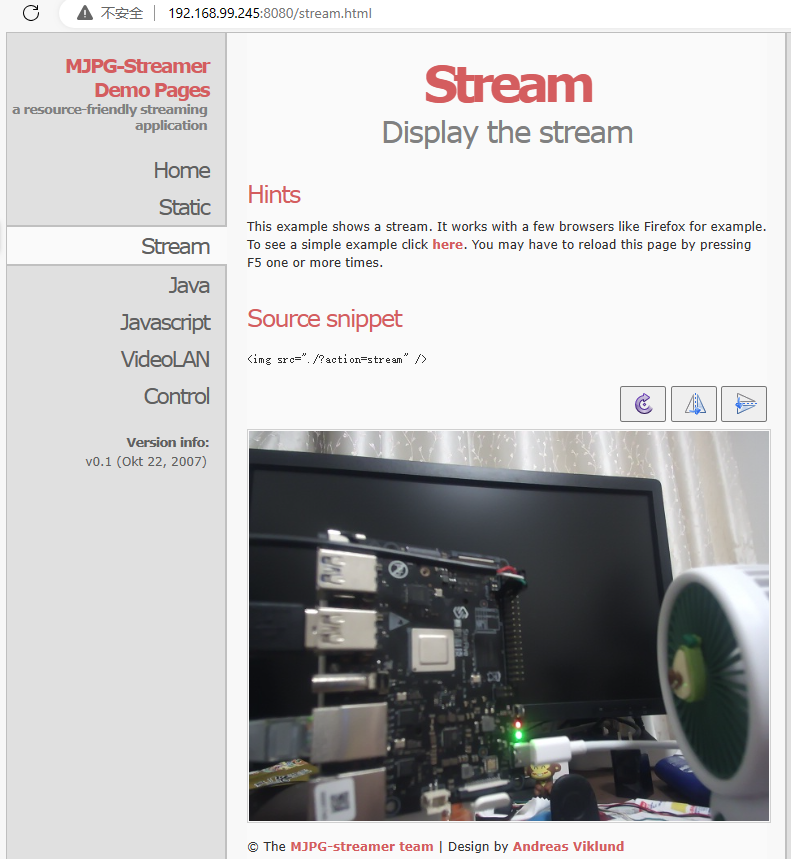Click the version text v0.1 (Okt 22, 2007)
Viewport: 791px width, 859px height.
click(146, 461)
